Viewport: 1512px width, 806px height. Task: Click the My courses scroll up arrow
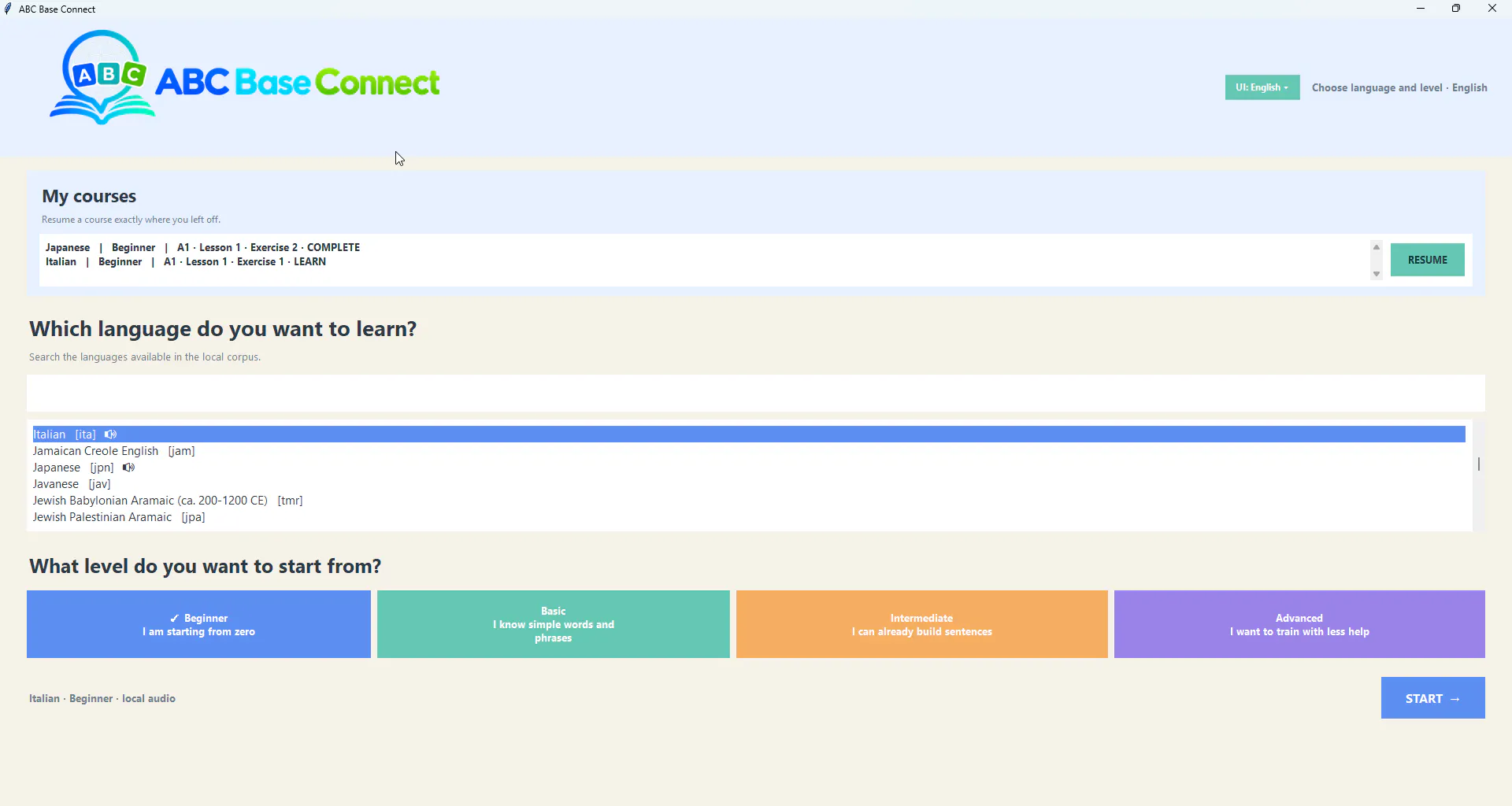pyautogui.click(x=1377, y=247)
